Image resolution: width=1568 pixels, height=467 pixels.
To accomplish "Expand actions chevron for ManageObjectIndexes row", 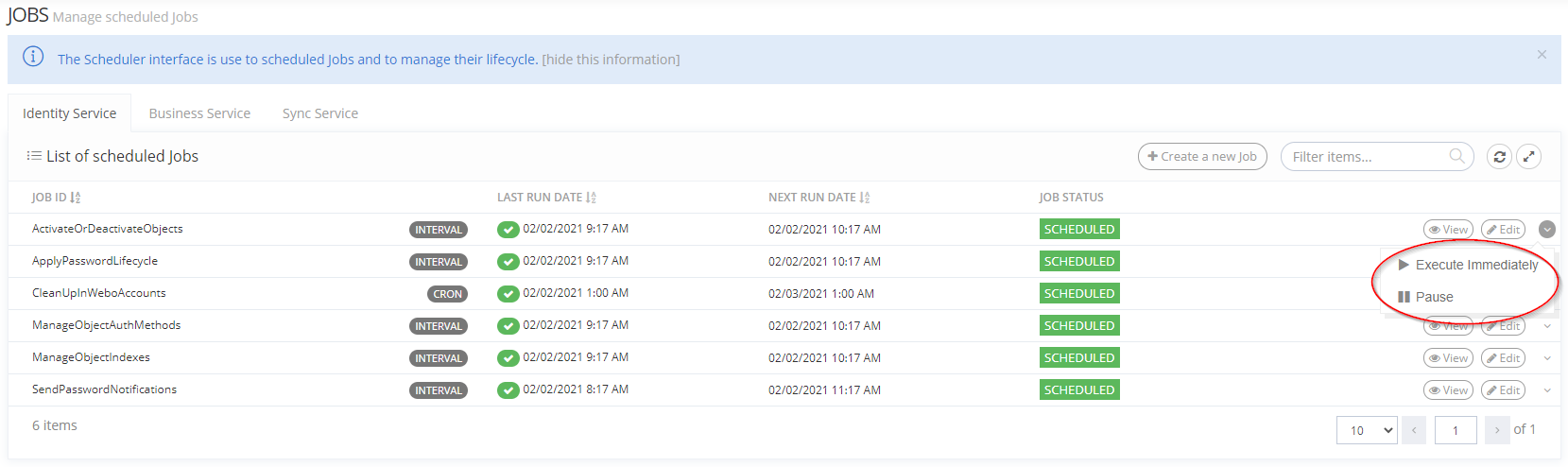I will tap(1547, 358).
